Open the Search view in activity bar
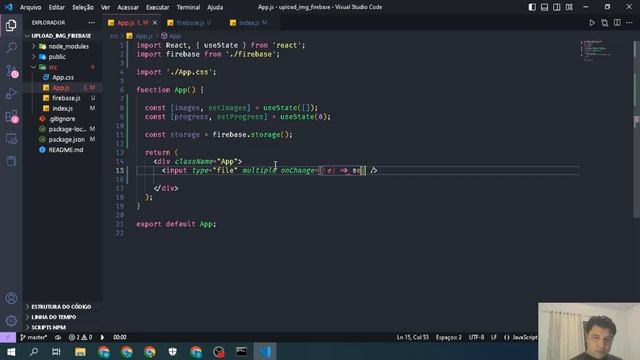 (x=11, y=48)
